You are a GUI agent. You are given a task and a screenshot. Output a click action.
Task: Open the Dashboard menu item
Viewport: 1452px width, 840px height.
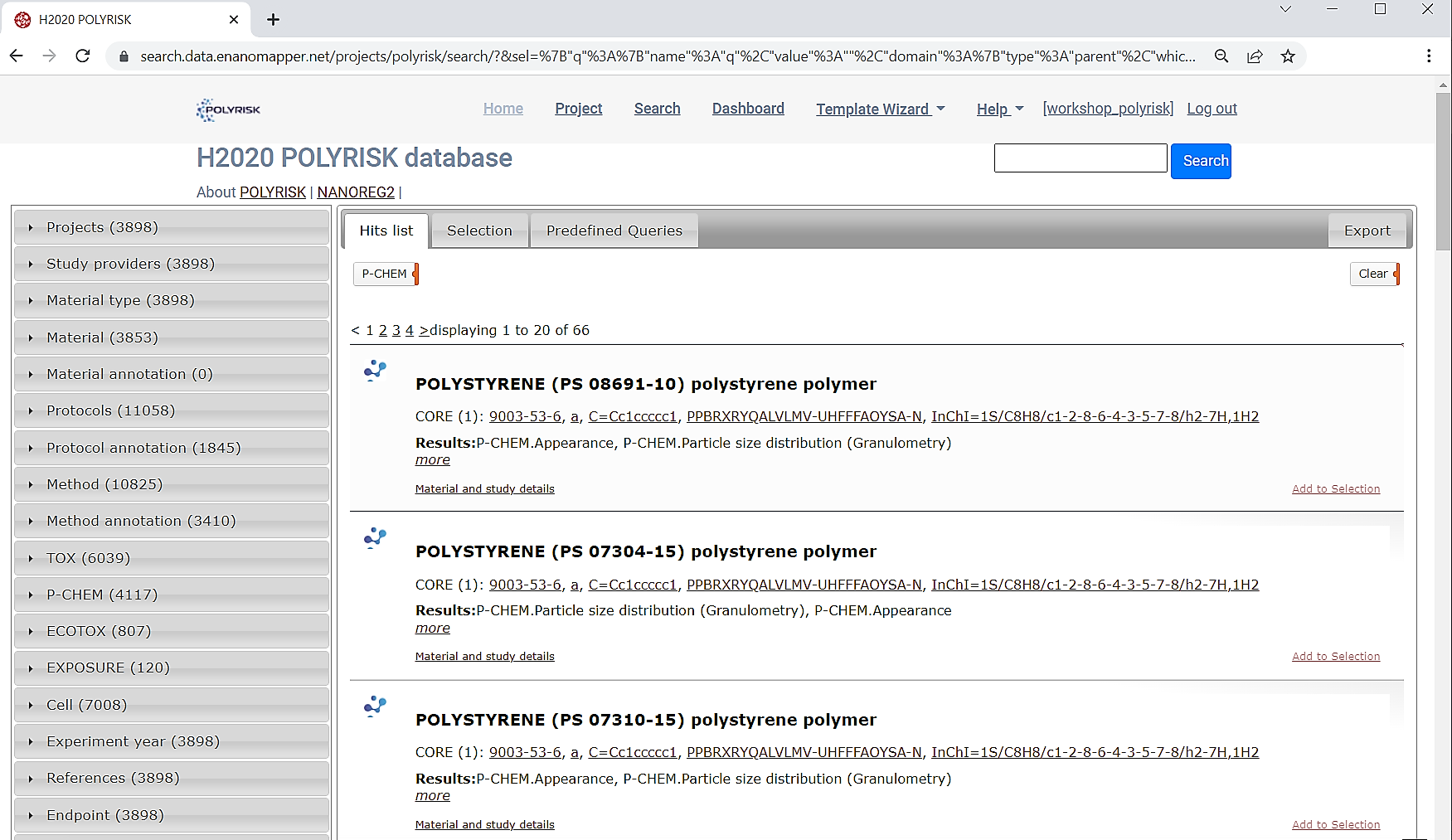pyautogui.click(x=747, y=109)
